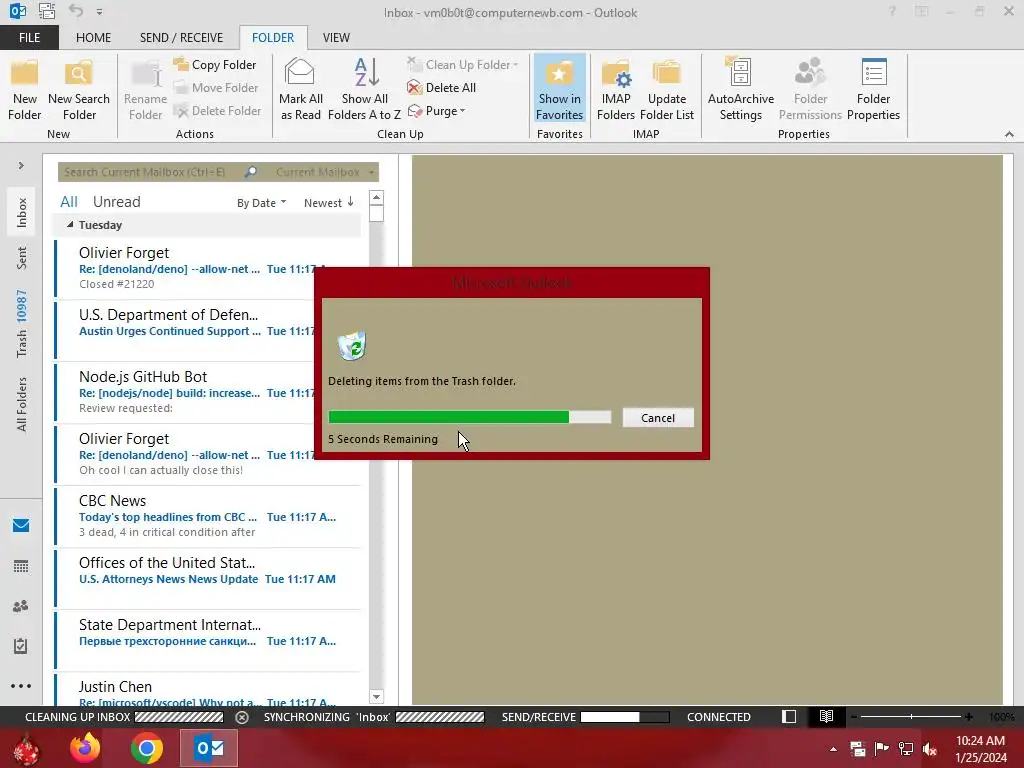Open the Trash 10987 folder

pos(22,324)
